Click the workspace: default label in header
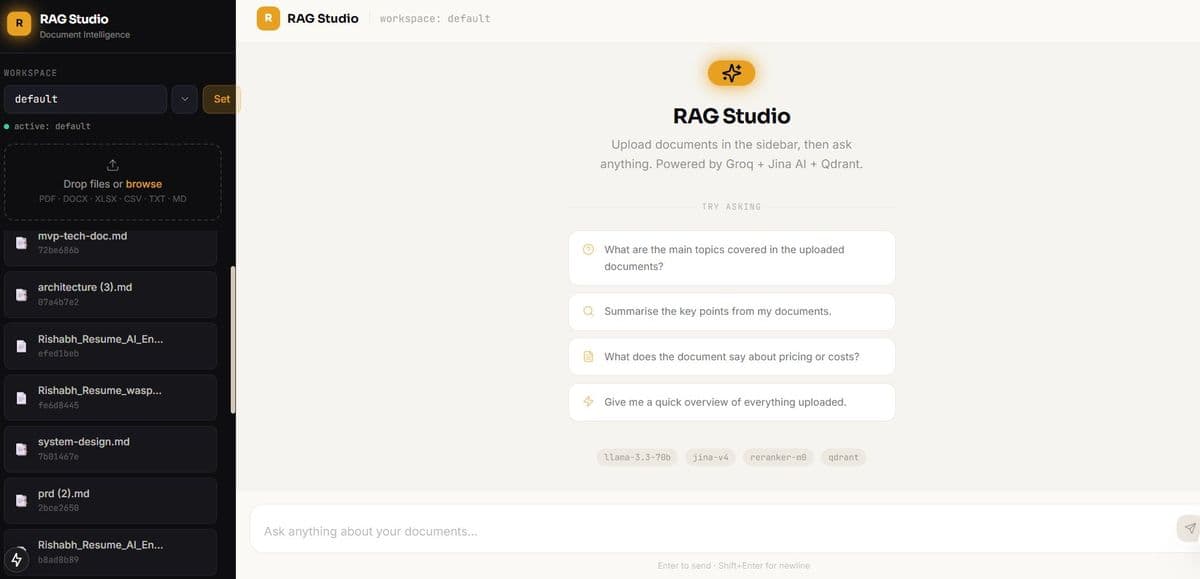This screenshot has height=579, width=1200. click(433, 17)
